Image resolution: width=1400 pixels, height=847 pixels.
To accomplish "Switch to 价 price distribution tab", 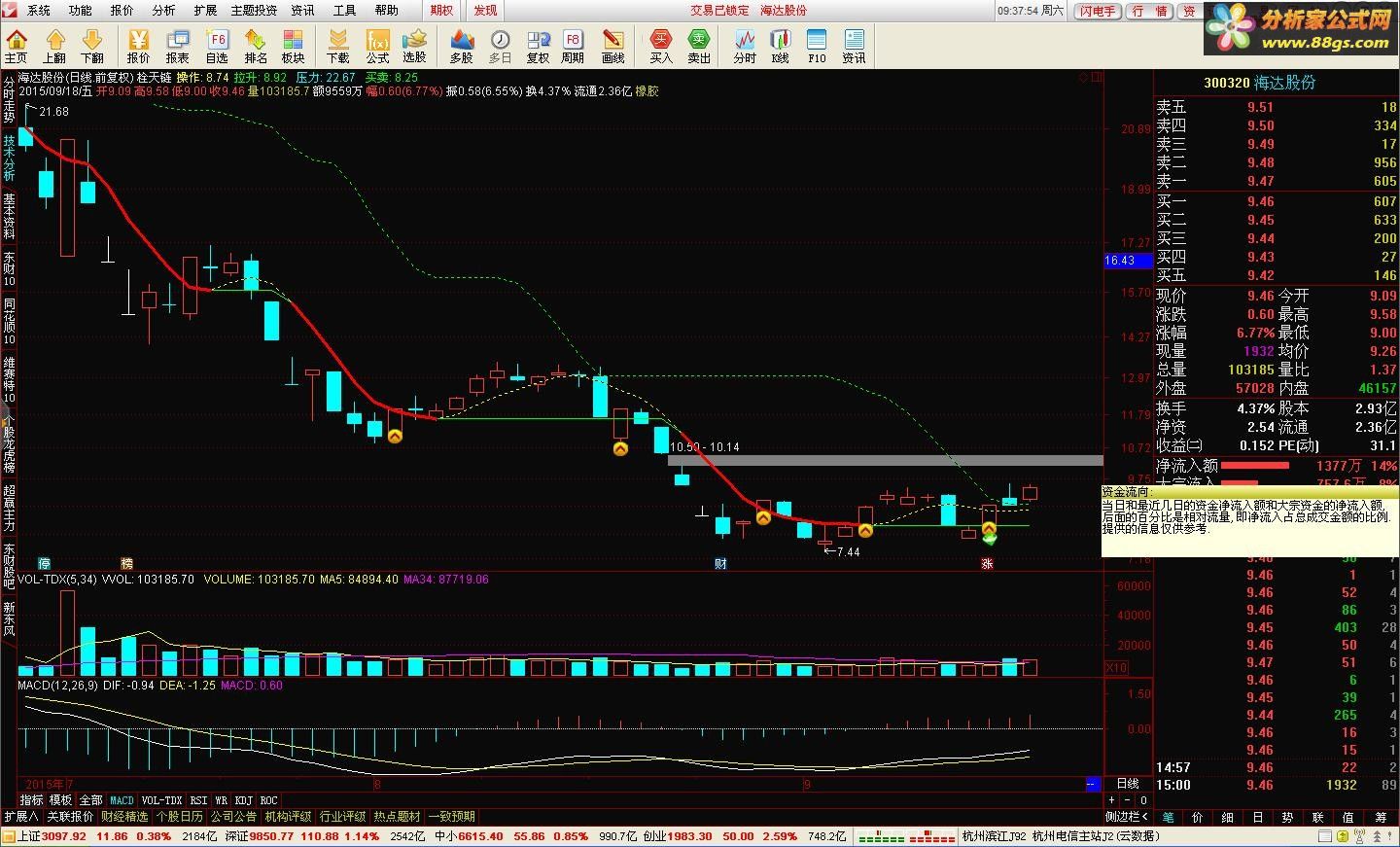I will click(x=1197, y=818).
